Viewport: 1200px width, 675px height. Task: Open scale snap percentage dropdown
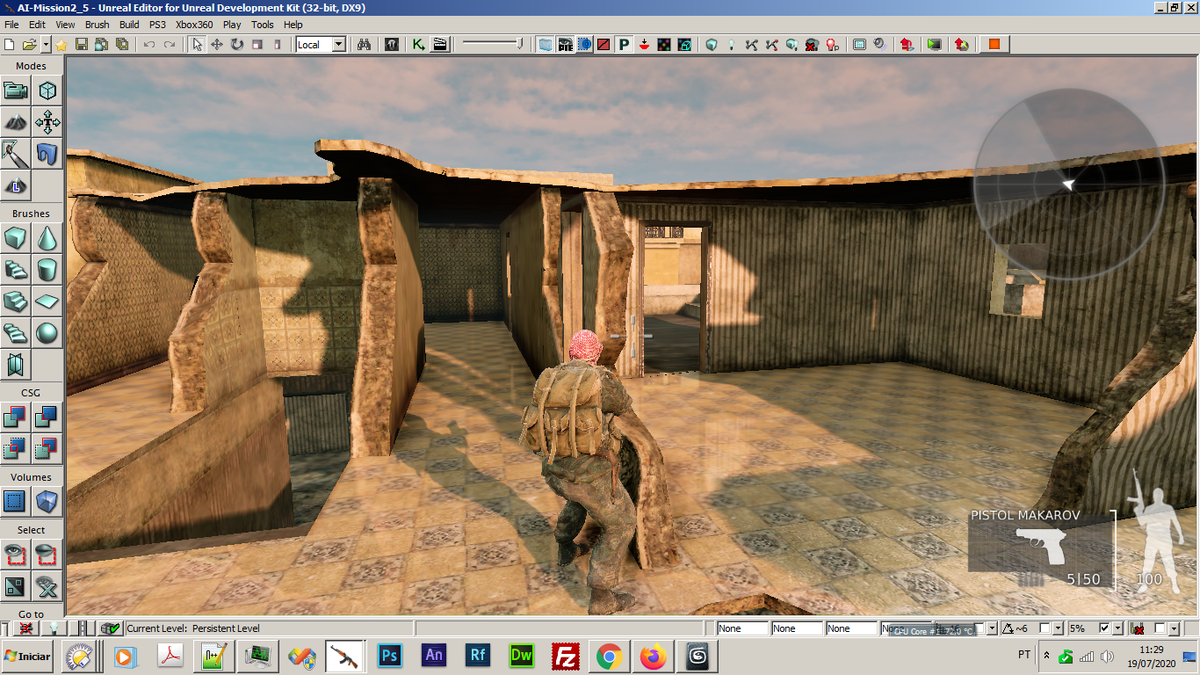pos(1118,628)
